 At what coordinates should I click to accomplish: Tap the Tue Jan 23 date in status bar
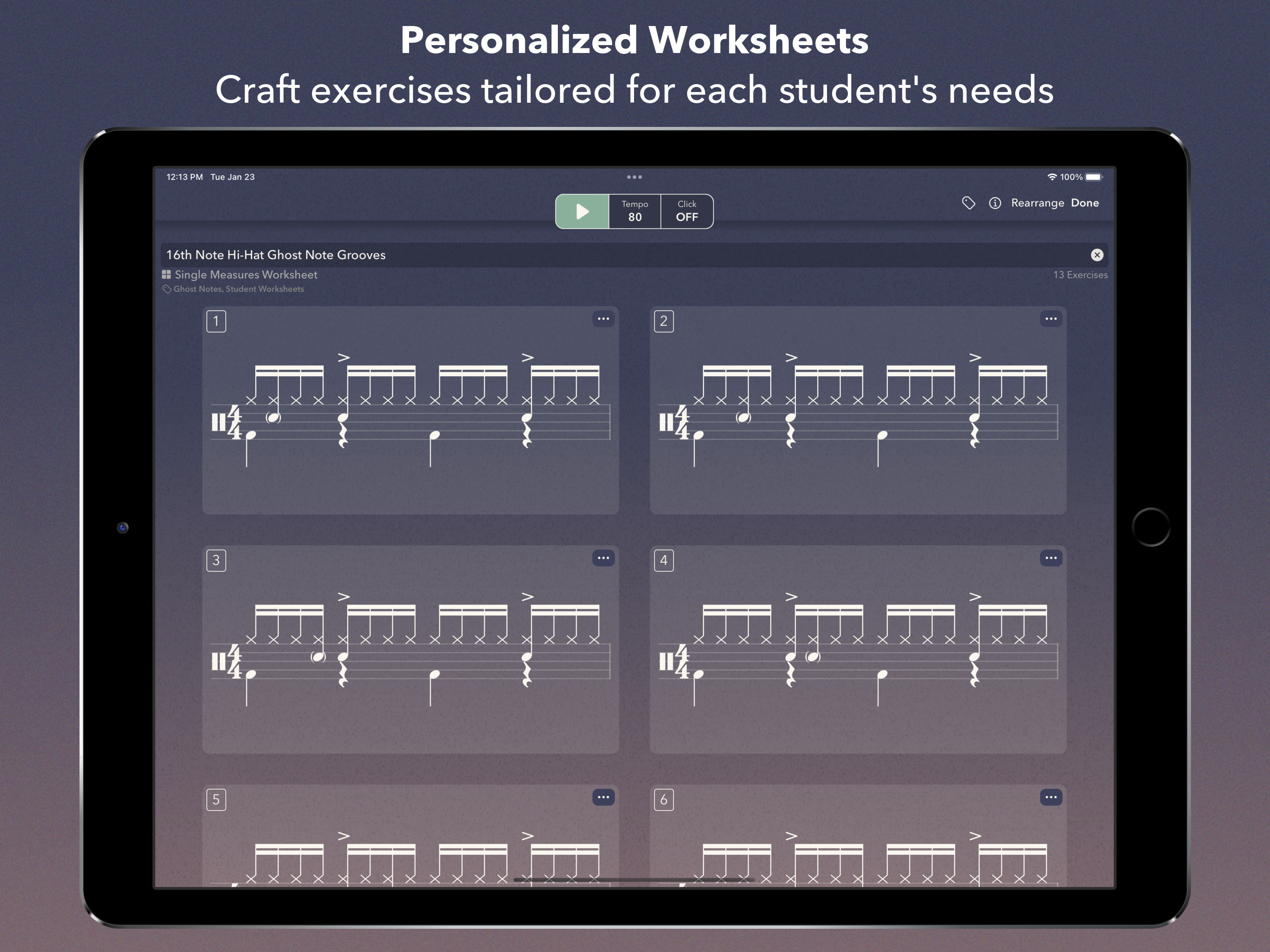coord(232,177)
